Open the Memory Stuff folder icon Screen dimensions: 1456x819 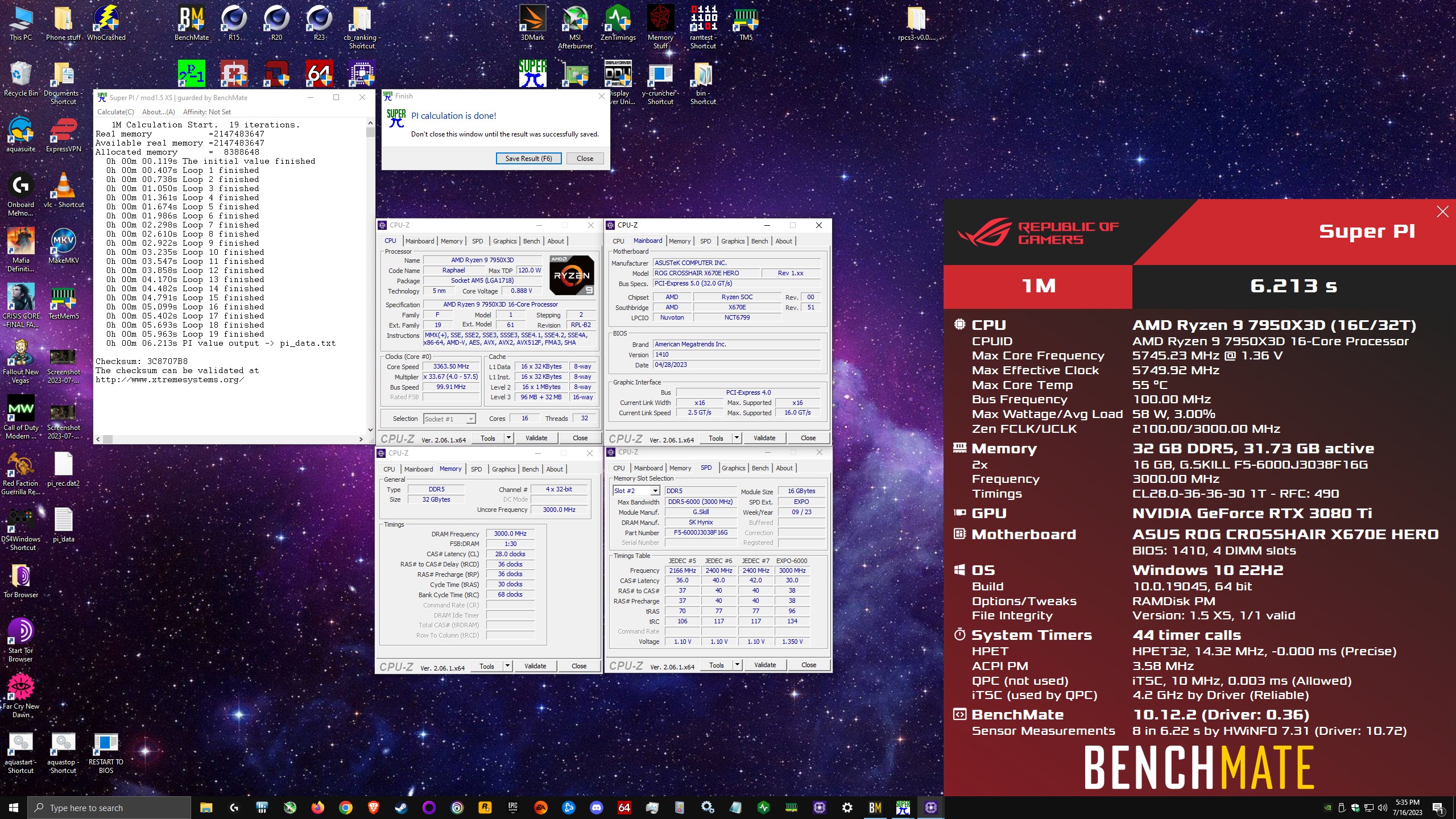click(x=660, y=27)
